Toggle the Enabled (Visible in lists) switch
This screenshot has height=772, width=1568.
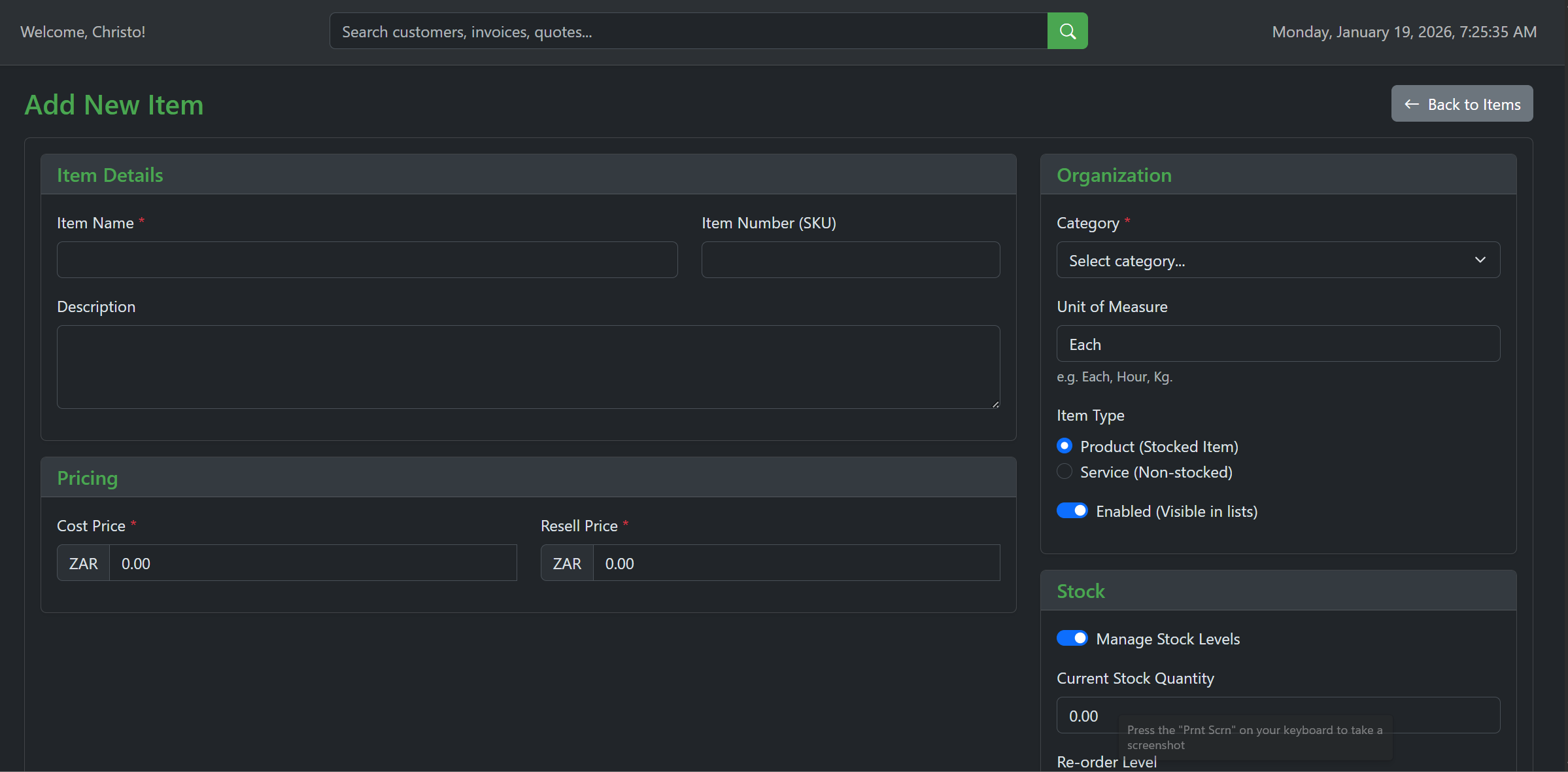pyautogui.click(x=1072, y=511)
